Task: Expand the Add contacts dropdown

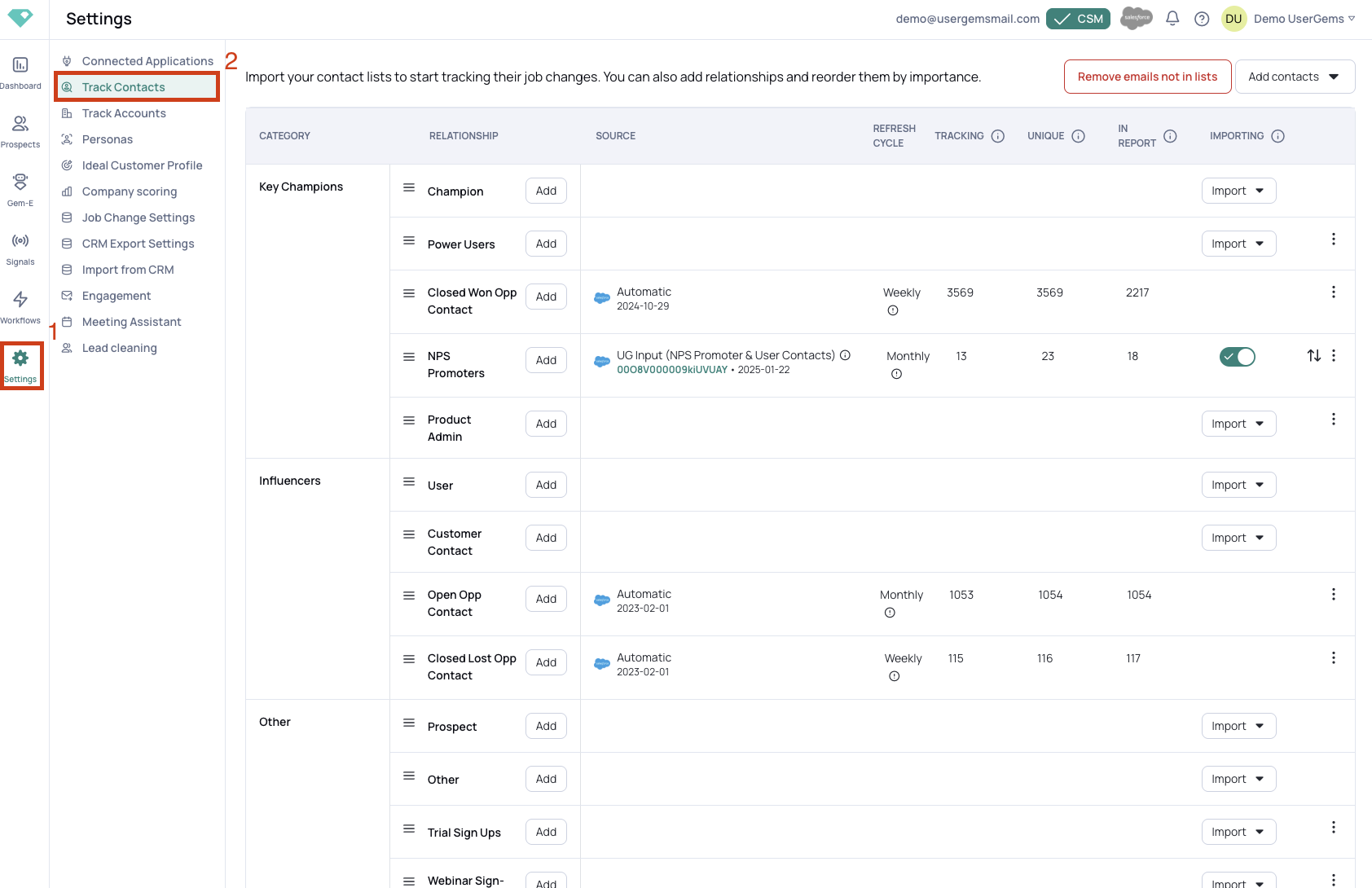Action: [x=1295, y=77]
